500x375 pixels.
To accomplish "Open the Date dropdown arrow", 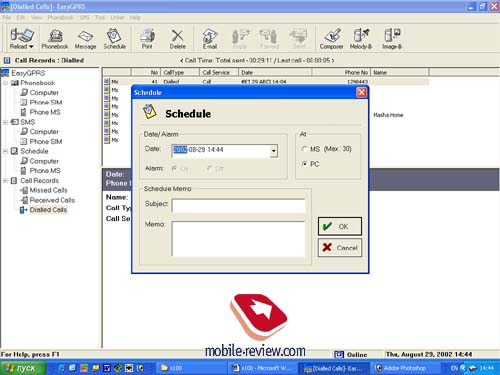I will 274,151.
